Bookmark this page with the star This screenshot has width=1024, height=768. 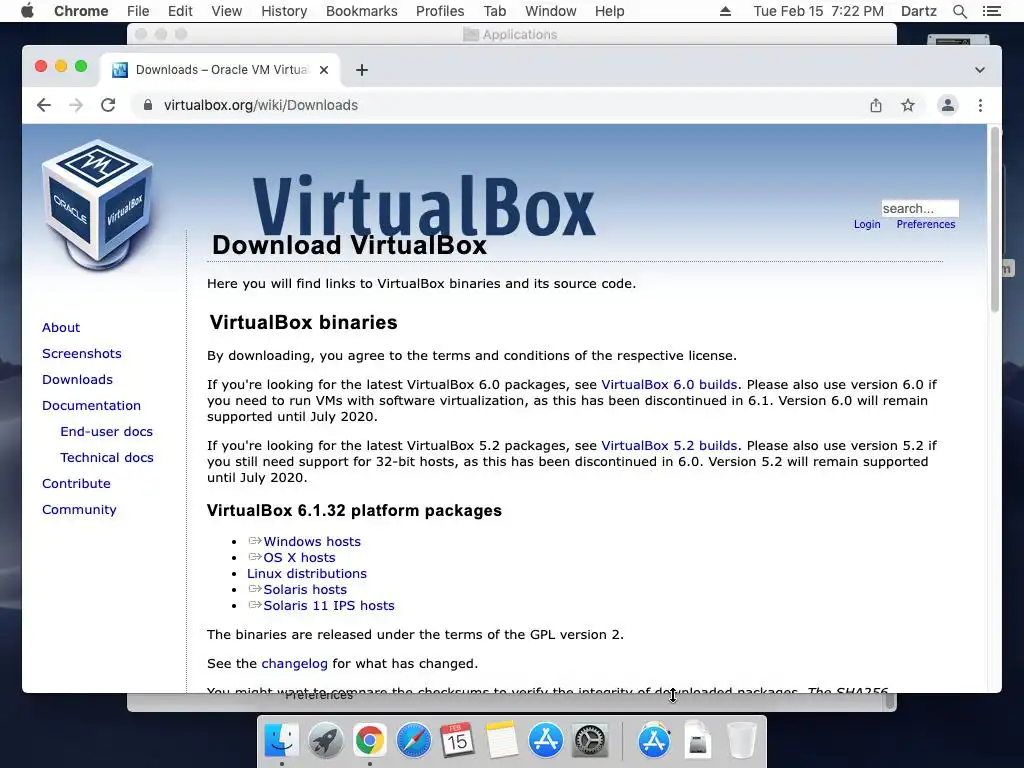point(908,105)
